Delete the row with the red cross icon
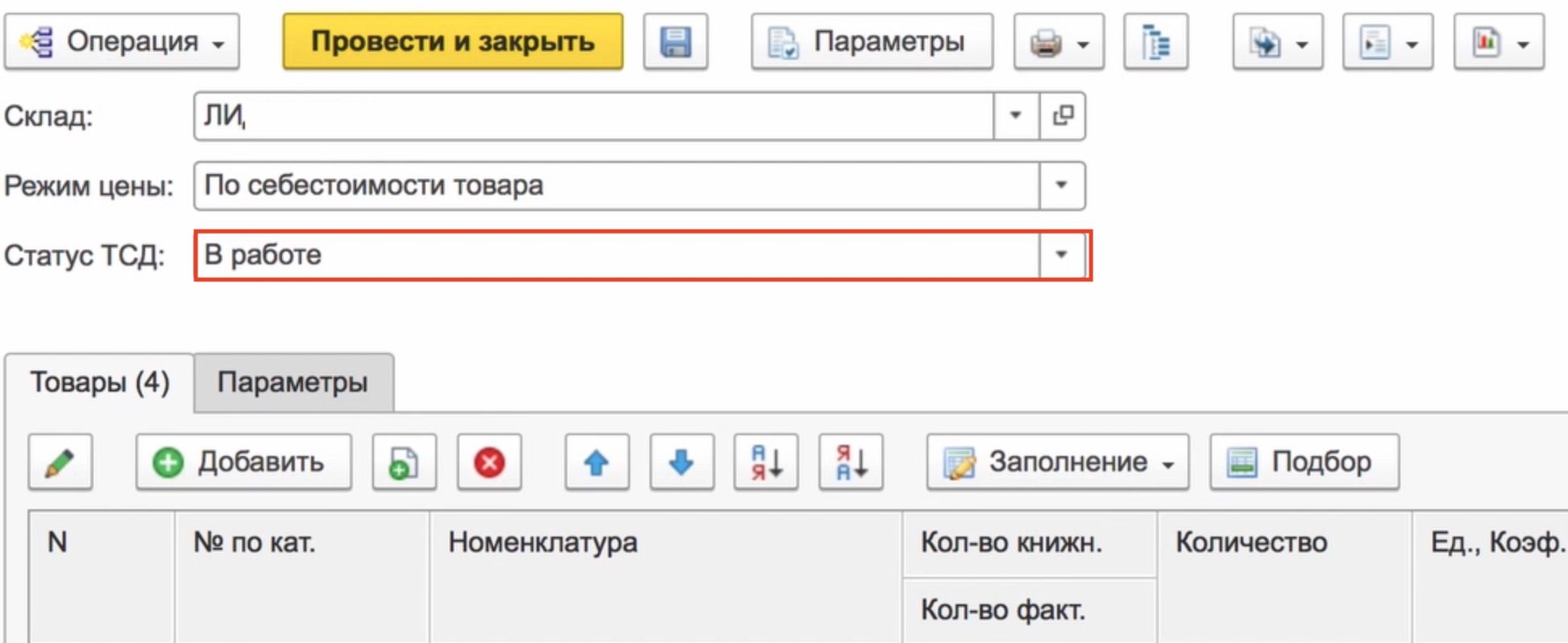 coord(489,463)
